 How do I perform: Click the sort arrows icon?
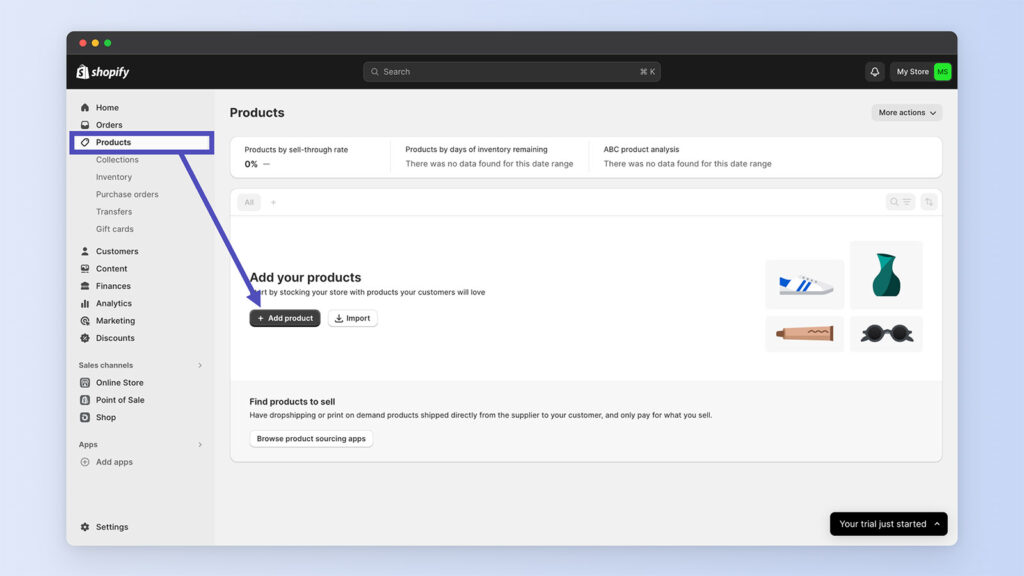pyautogui.click(x=929, y=202)
